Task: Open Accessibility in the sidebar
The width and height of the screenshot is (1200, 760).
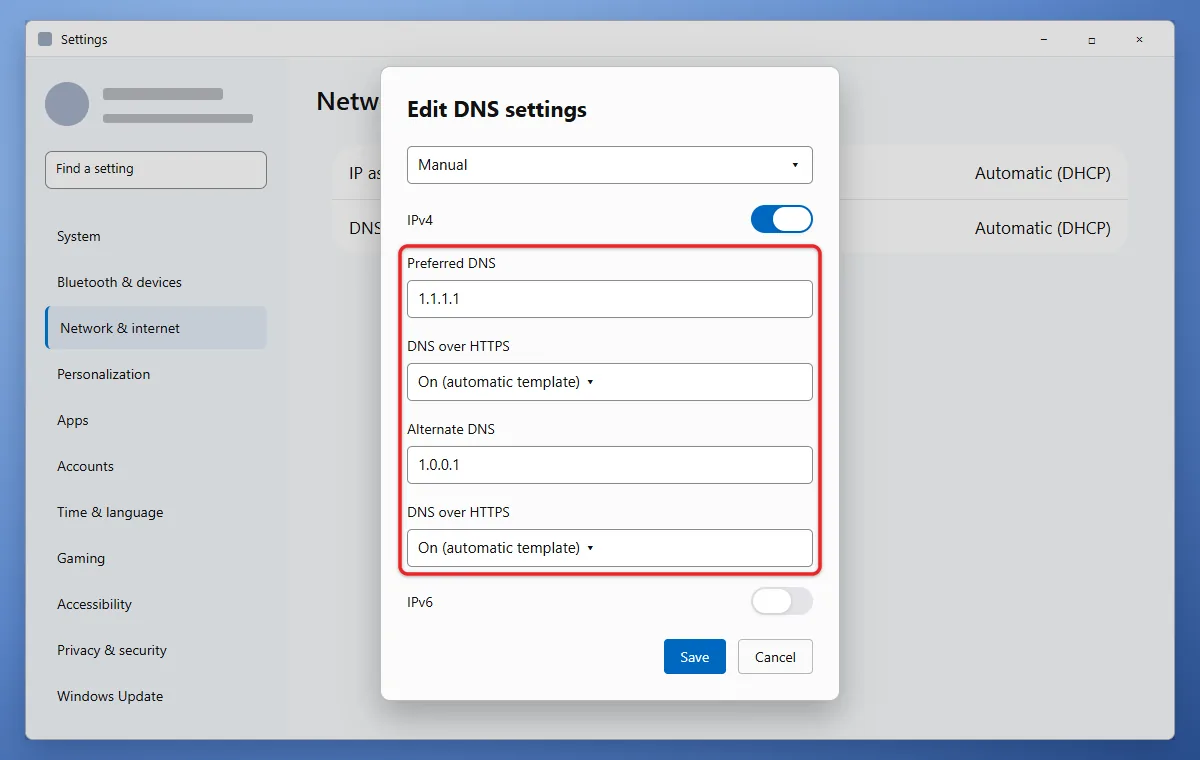Action: tap(156, 605)
